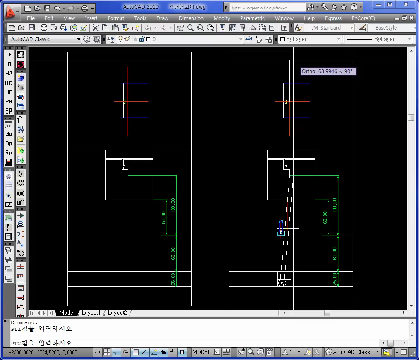Open the Layer Properties Manager icon
This screenshot has width=419, height=360.
(x=111, y=40)
